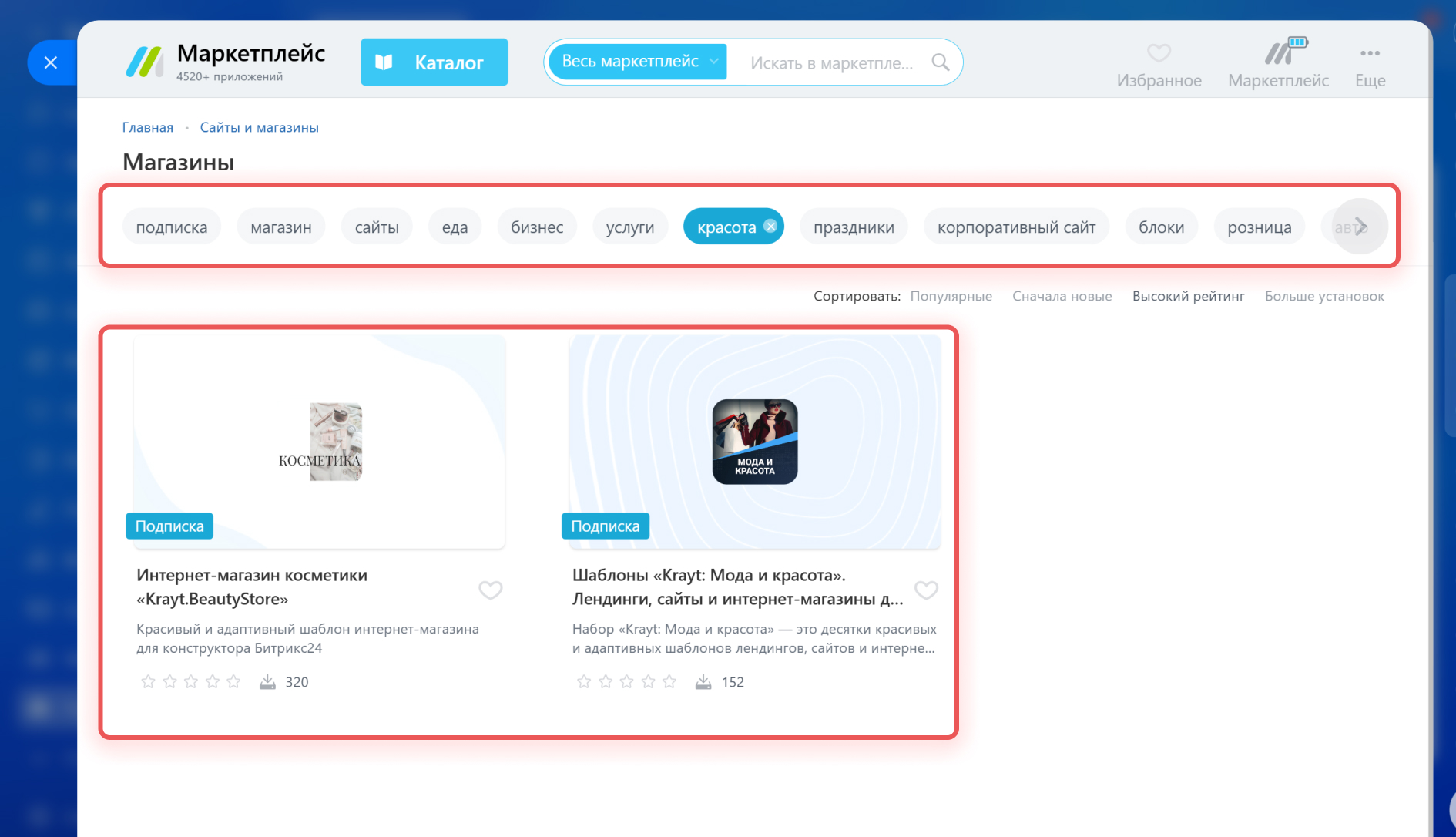Viewport: 1456px width, 837px height.
Task: Go to Сайты и магазины breadcrumb
Action: (x=260, y=128)
